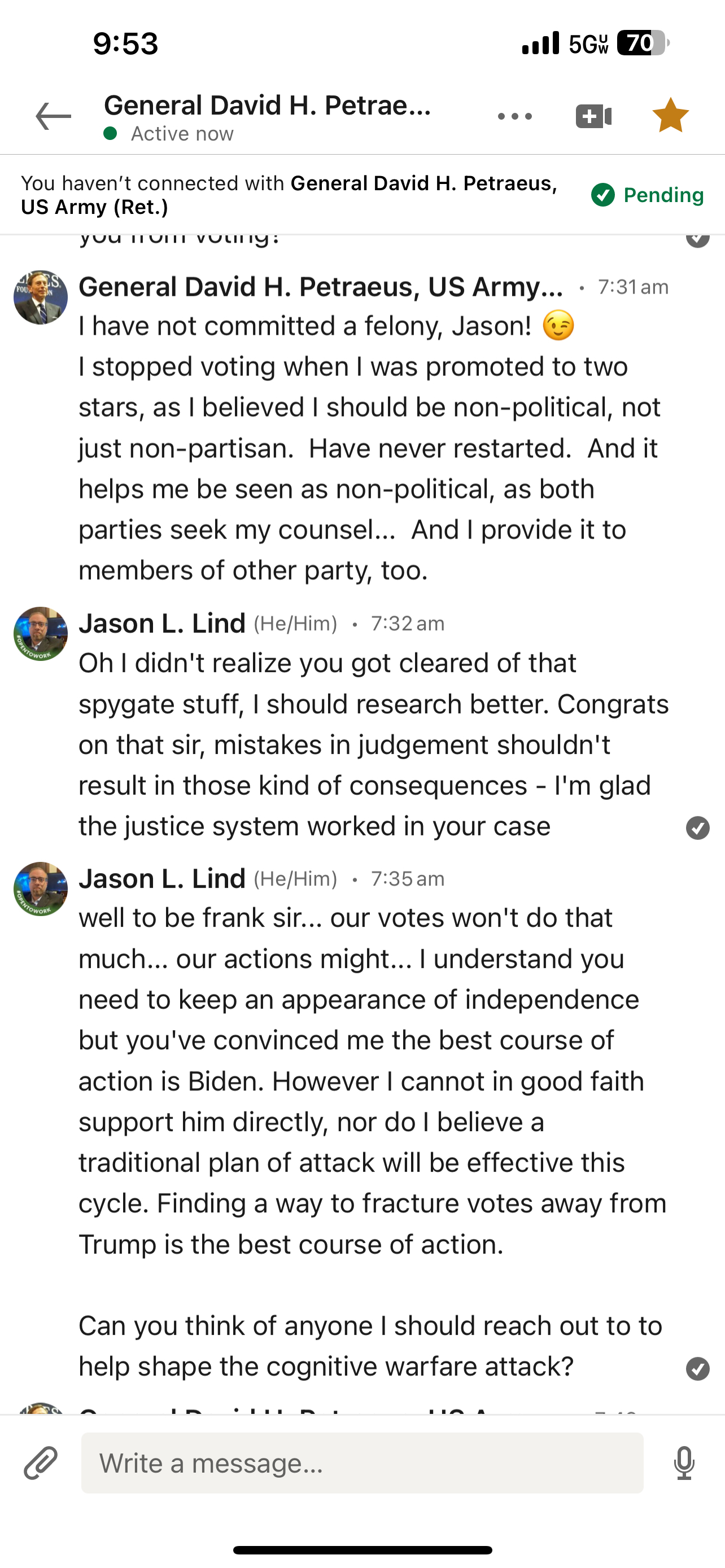This screenshot has height=1568, width=725.
Task: Tap the battery indicator in status bar
Action: pos(643,43)
